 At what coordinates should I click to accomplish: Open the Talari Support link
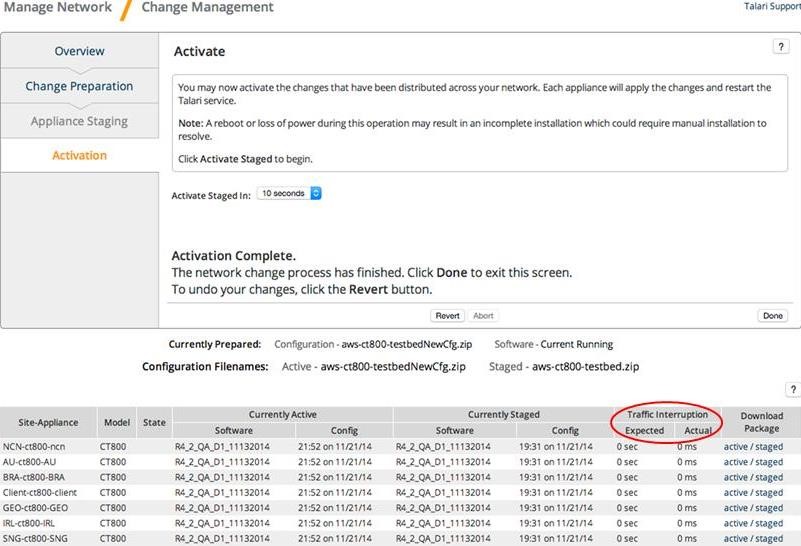(772, 6)
